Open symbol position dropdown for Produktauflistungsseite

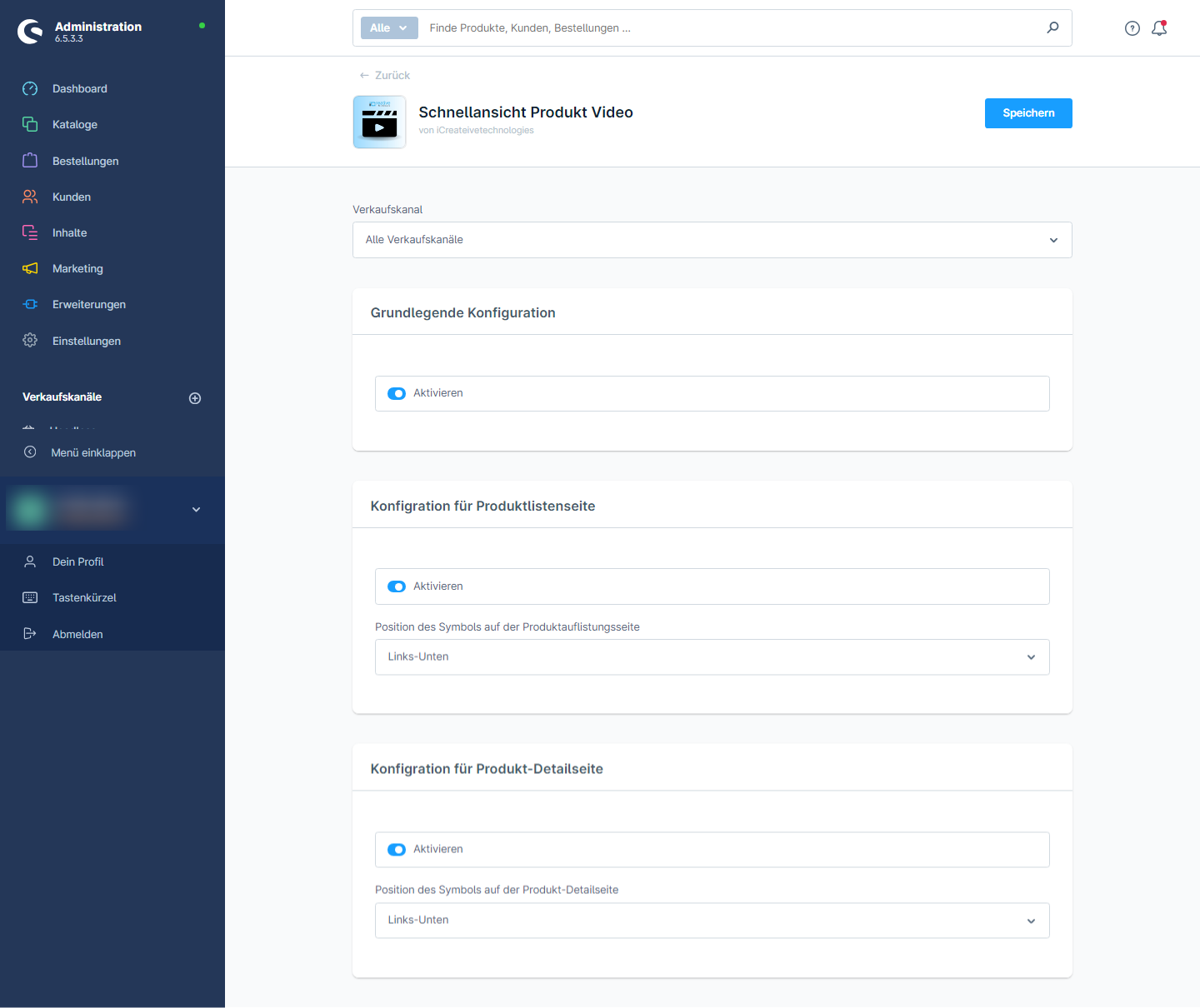coord(712,657)
